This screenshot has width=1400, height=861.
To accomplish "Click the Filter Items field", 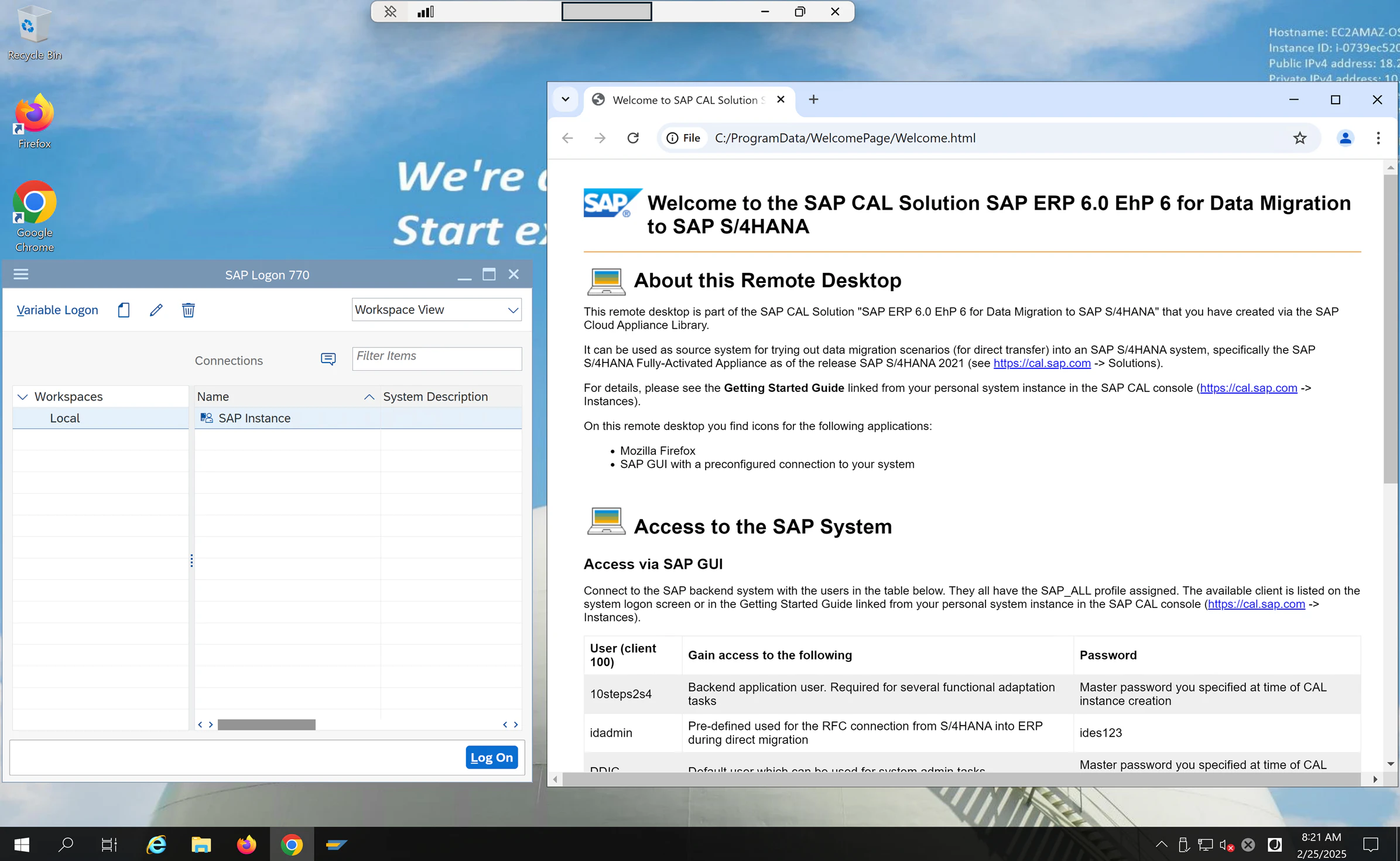I will click(437, 358).
